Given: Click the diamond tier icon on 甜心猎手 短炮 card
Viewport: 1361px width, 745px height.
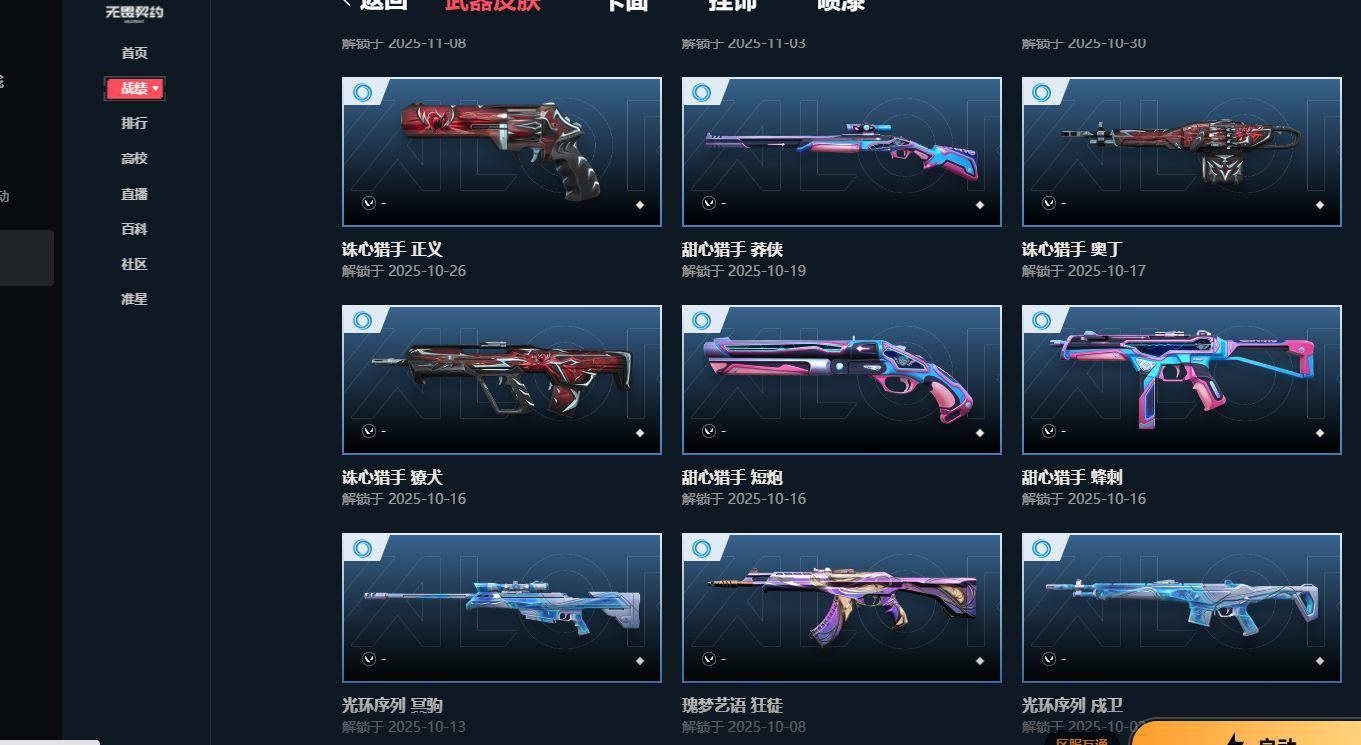Looking at the screenshot, I should click(980, 433).
